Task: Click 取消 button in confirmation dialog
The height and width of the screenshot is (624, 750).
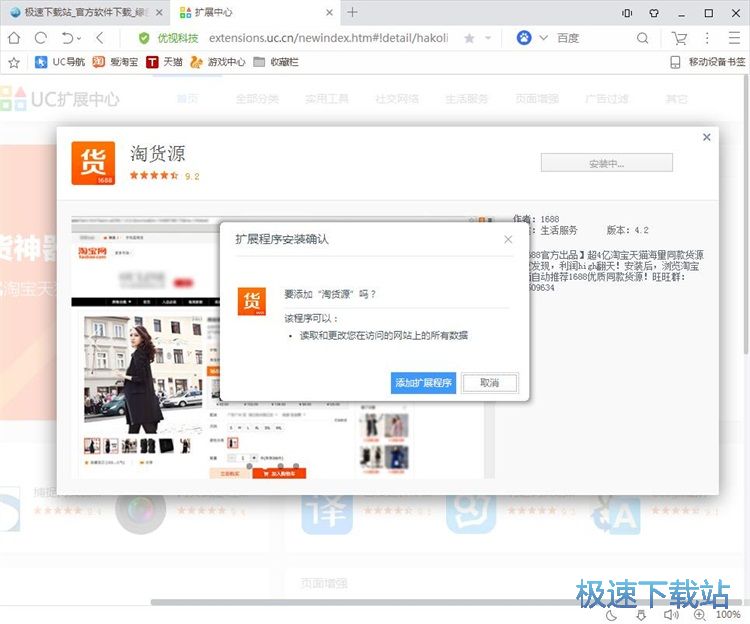Action: [489, 383]
